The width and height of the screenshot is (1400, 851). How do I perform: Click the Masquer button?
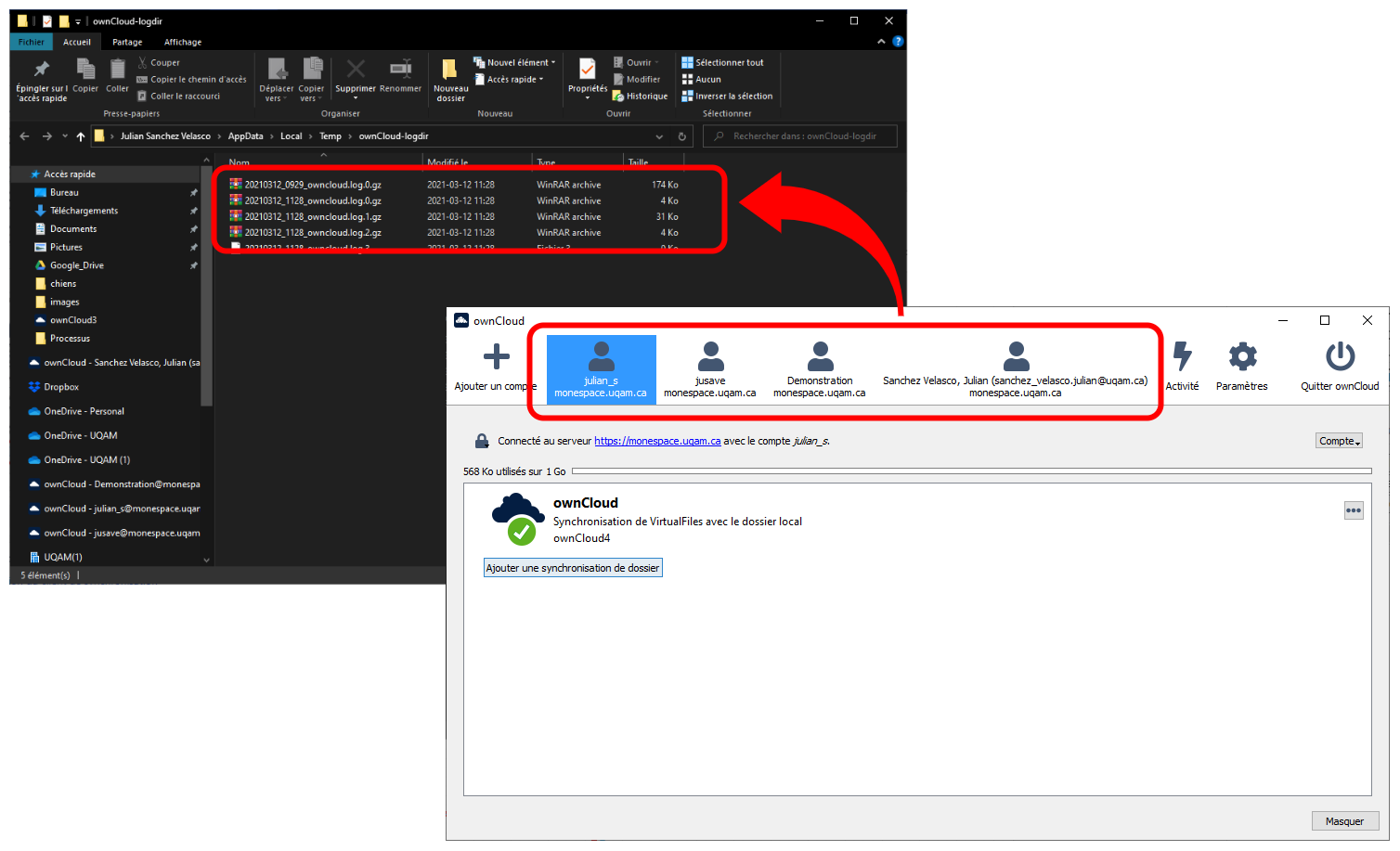coord(1345,821)
